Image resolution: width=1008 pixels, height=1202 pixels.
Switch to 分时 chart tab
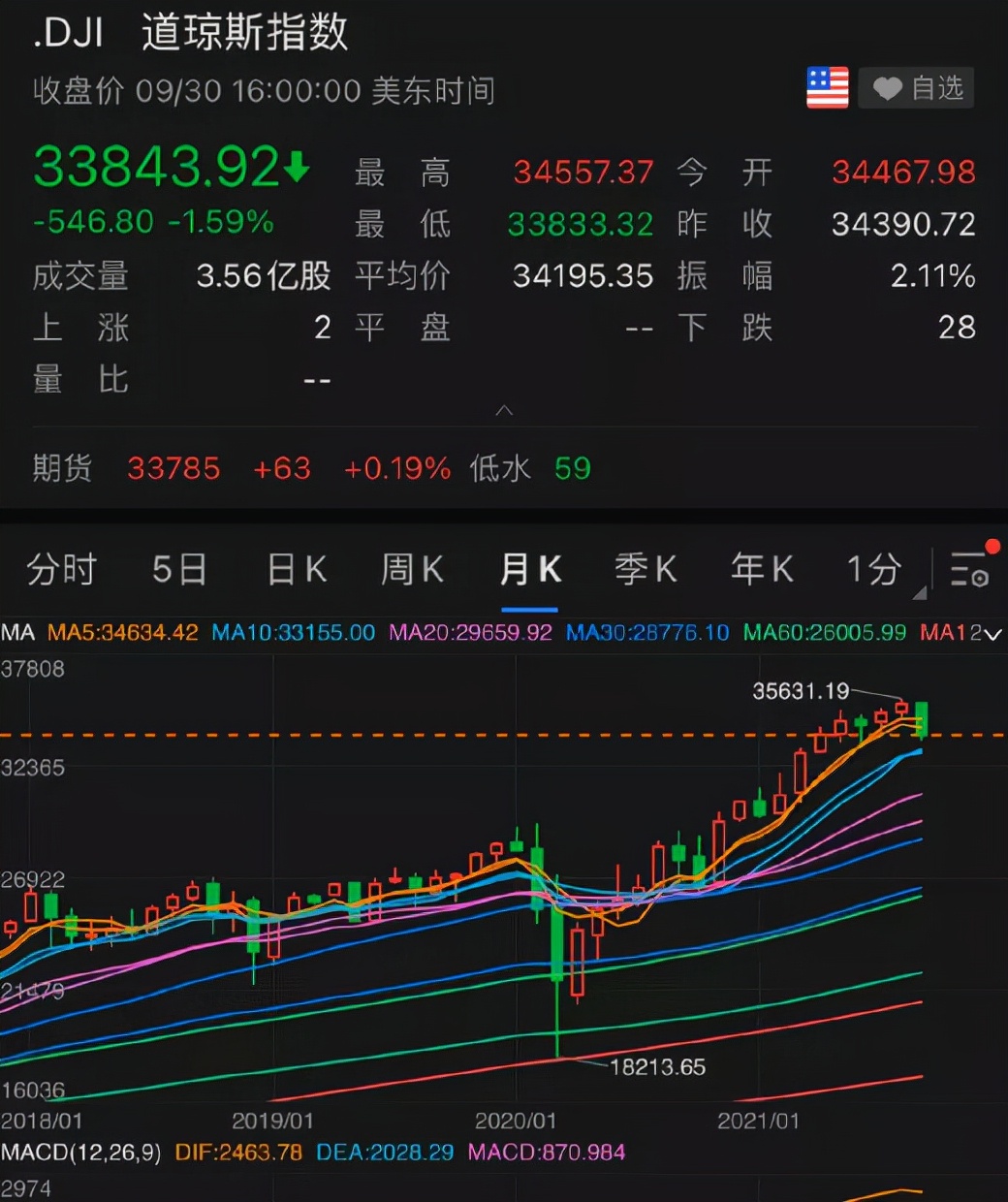[x=62, y=570]
